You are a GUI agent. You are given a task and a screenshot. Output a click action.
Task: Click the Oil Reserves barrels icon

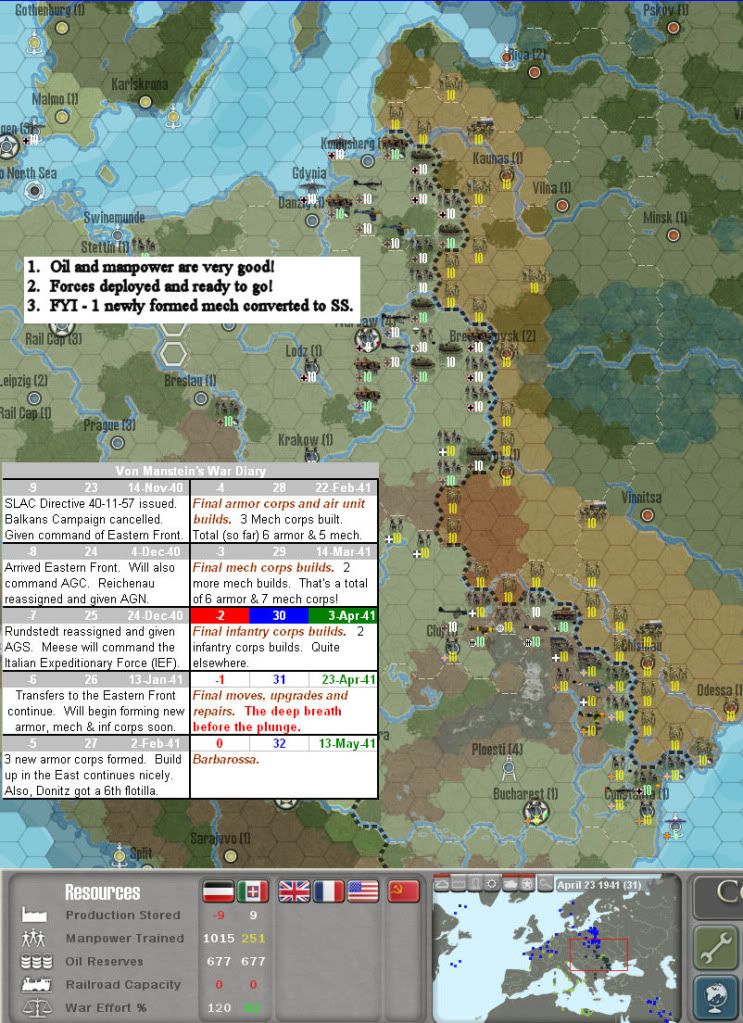pos(37,962)
